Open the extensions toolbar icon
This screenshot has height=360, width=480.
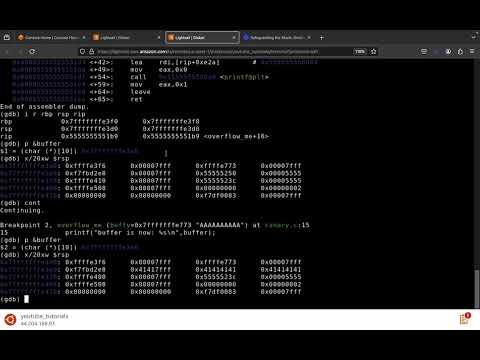460,52
